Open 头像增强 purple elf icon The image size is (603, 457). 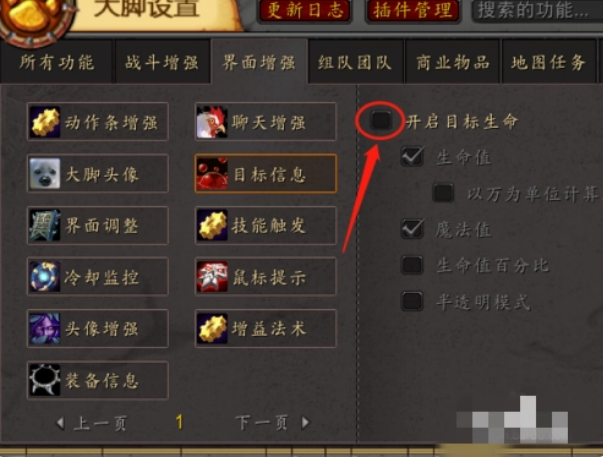coord(45,329)
